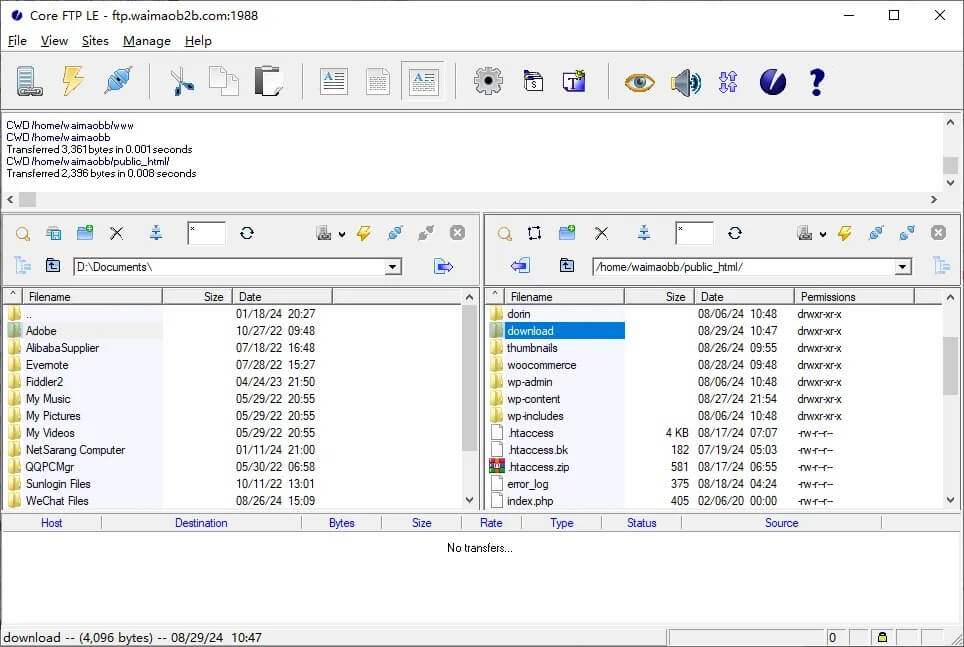Click the Paste clipboard icon

pyautogui.click(x=269, y=81)
